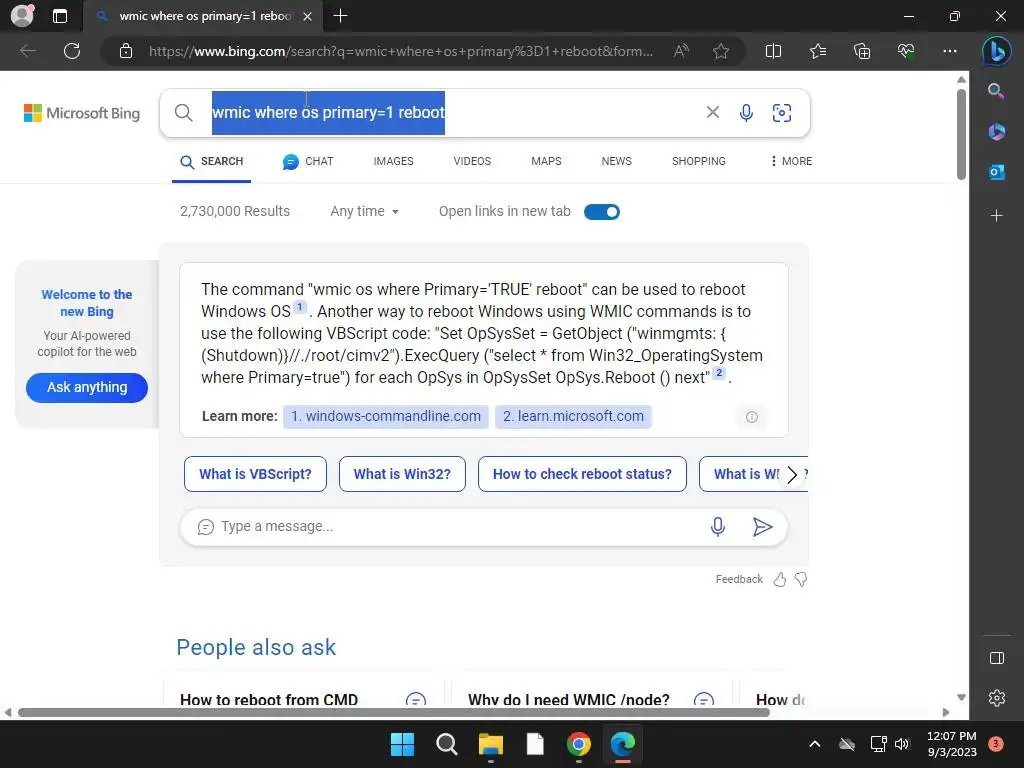The image size is (1024, 768).
Task: Open the Favorites list icon
Action: point(818,51)
